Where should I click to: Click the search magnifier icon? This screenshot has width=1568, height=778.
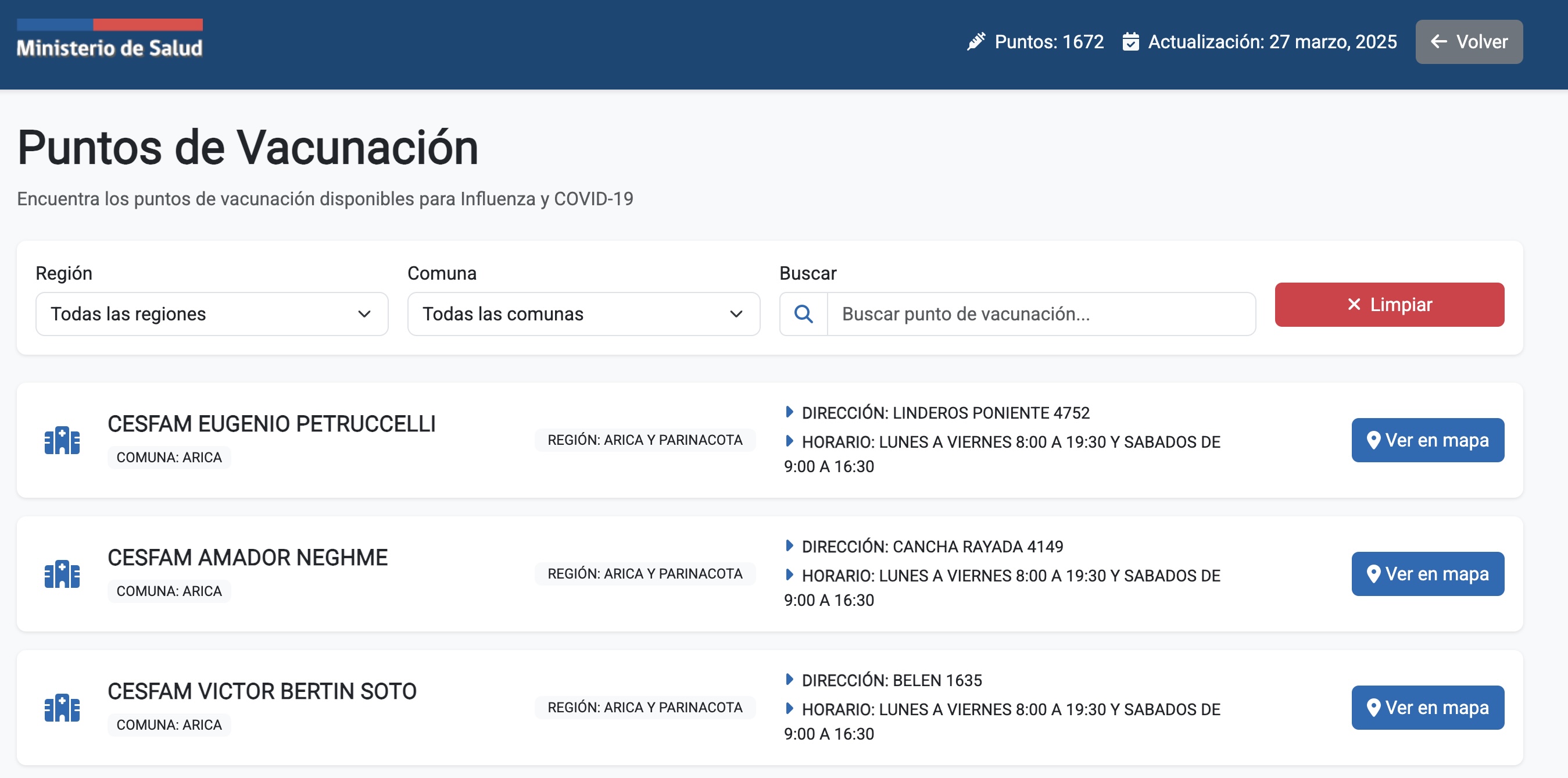tap(804, 314)
